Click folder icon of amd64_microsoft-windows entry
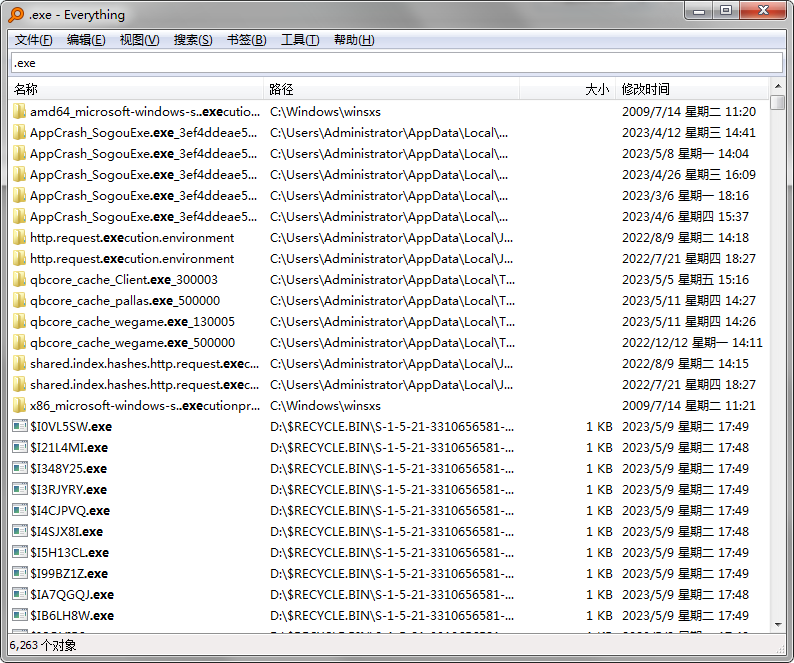The height and width of the screenshot is (663, 794). coord(19,112)
